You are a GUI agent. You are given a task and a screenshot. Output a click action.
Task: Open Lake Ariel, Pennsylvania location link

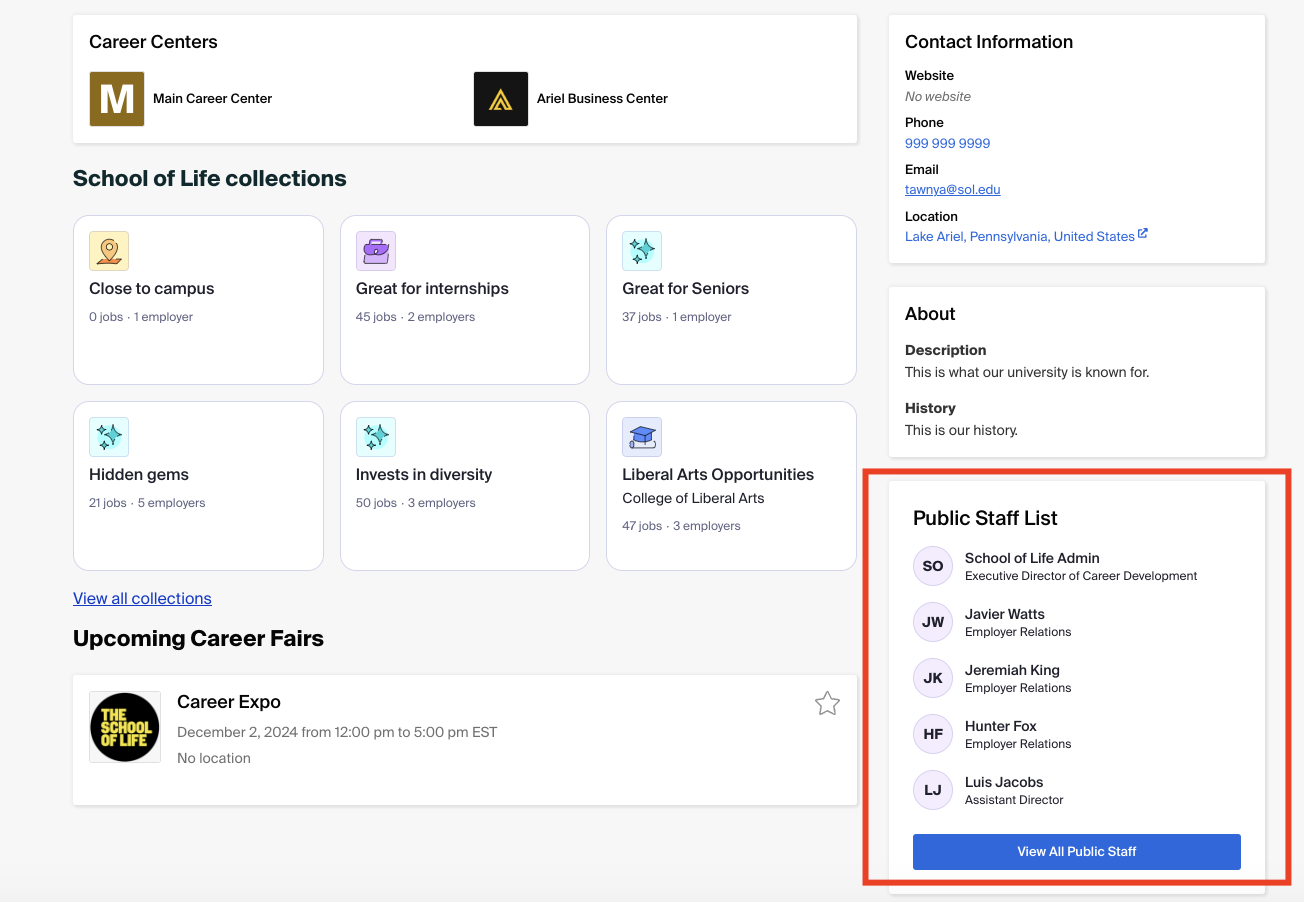click(1020, 236)
